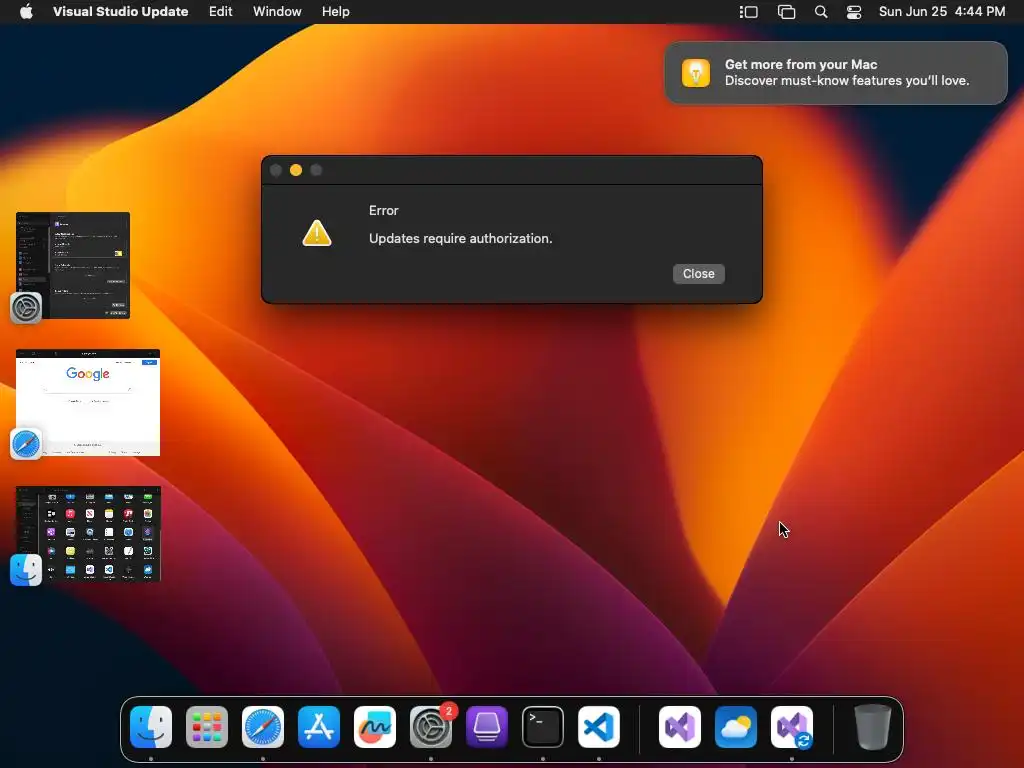Image resolution: width=1024 pixels, height=768 pixels.
Task: Click the Error heading text
Action: 383,210
